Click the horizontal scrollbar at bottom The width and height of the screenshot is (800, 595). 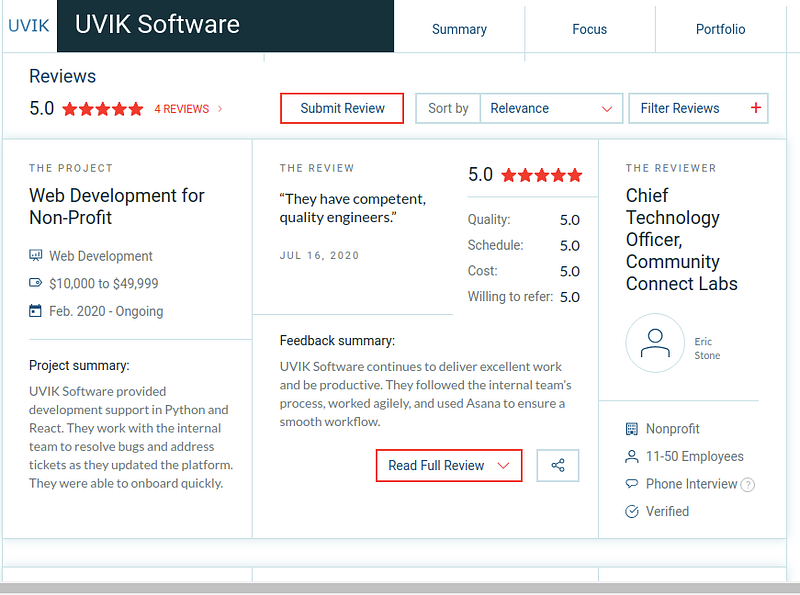(400, 588)
